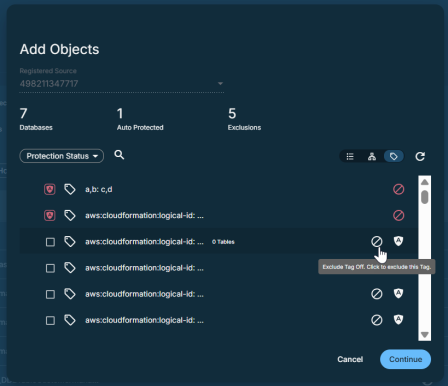Select the tag view button

[394, 156]
